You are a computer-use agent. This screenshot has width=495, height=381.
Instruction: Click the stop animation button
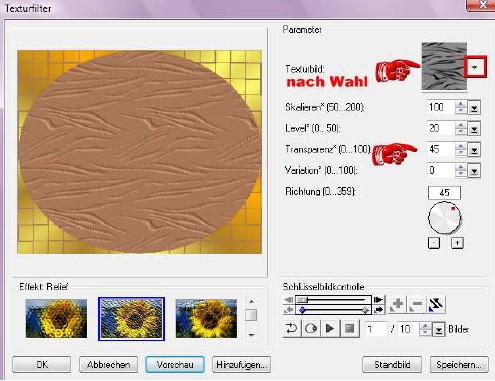pos(349,329)
